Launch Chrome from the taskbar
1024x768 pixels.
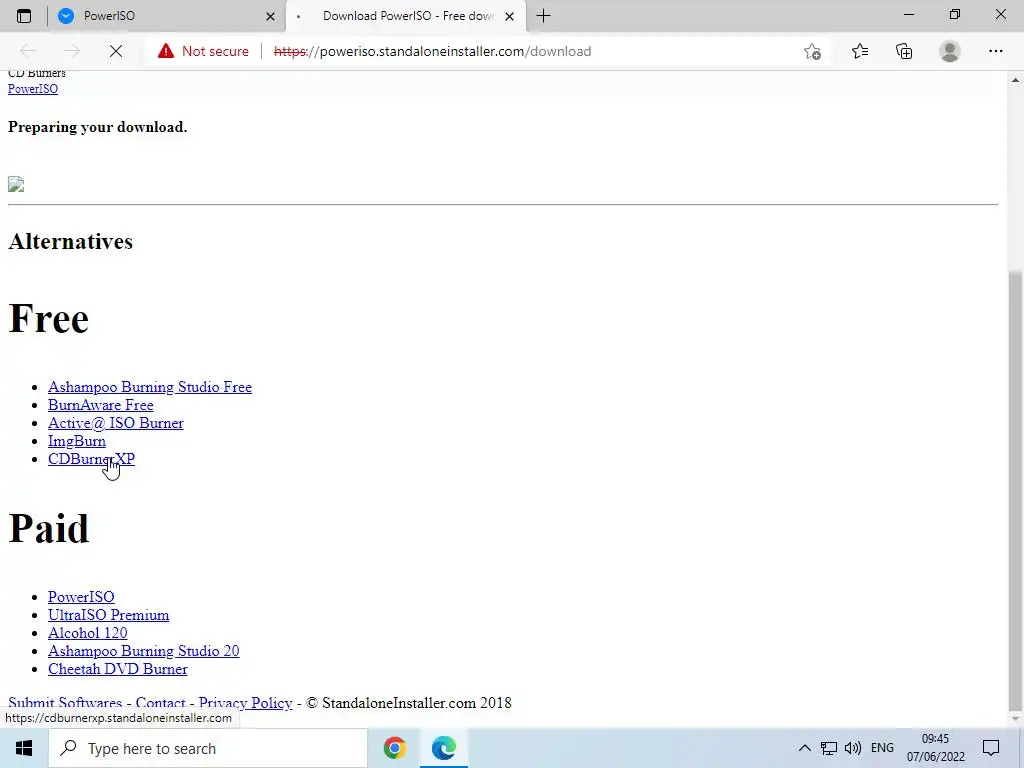click(x=394, y=748)
